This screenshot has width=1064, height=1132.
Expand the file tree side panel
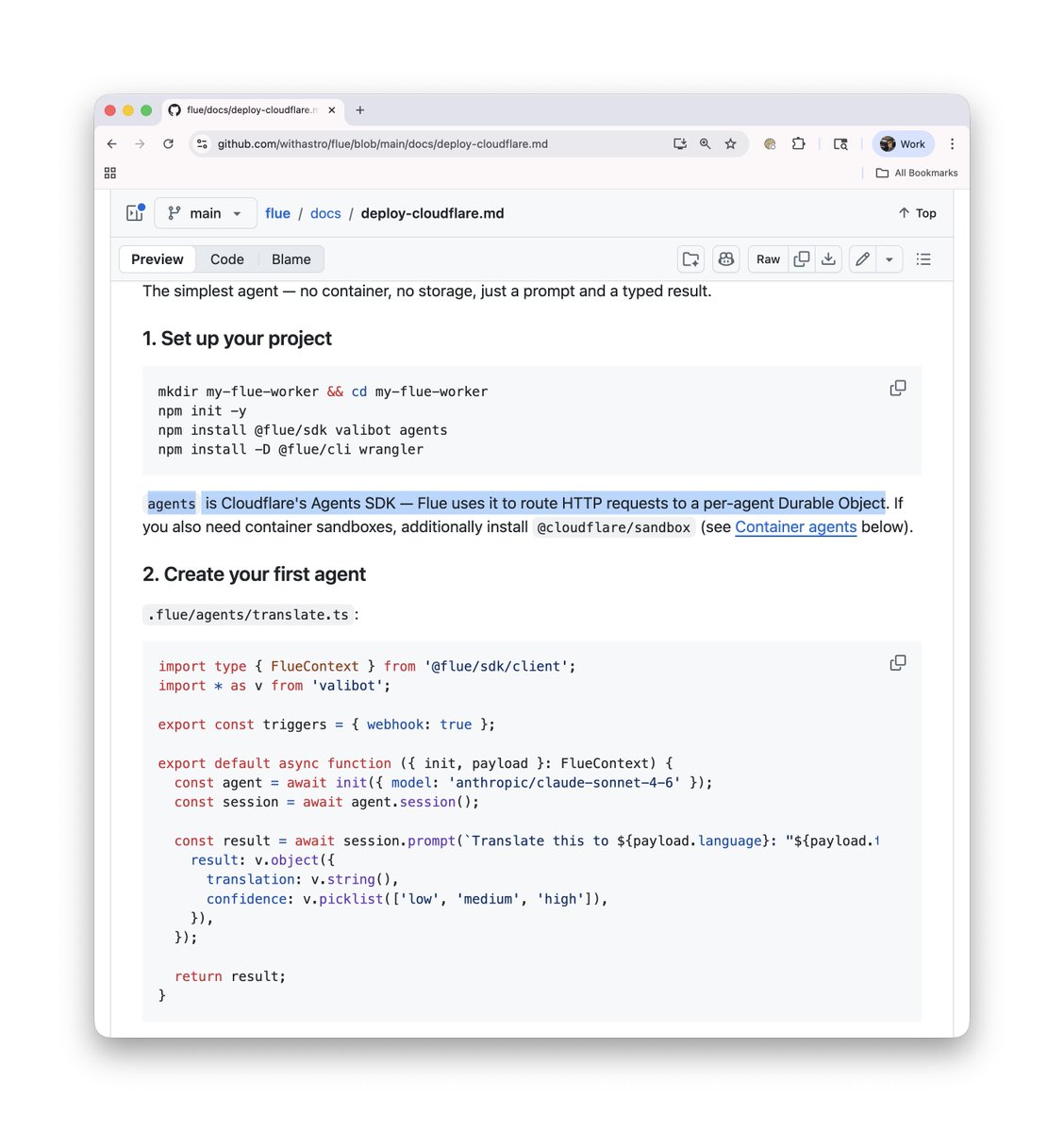click(x=135, y=213)
